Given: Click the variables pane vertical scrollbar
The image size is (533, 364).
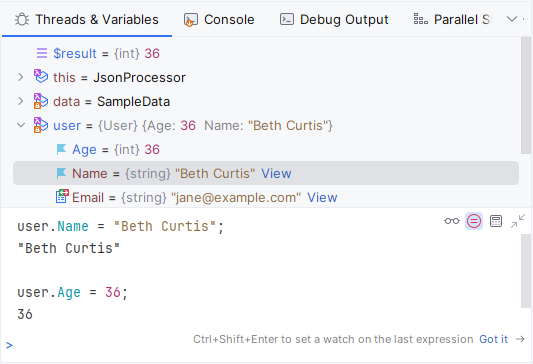Looking at the screenshot, I should (526, 95).
